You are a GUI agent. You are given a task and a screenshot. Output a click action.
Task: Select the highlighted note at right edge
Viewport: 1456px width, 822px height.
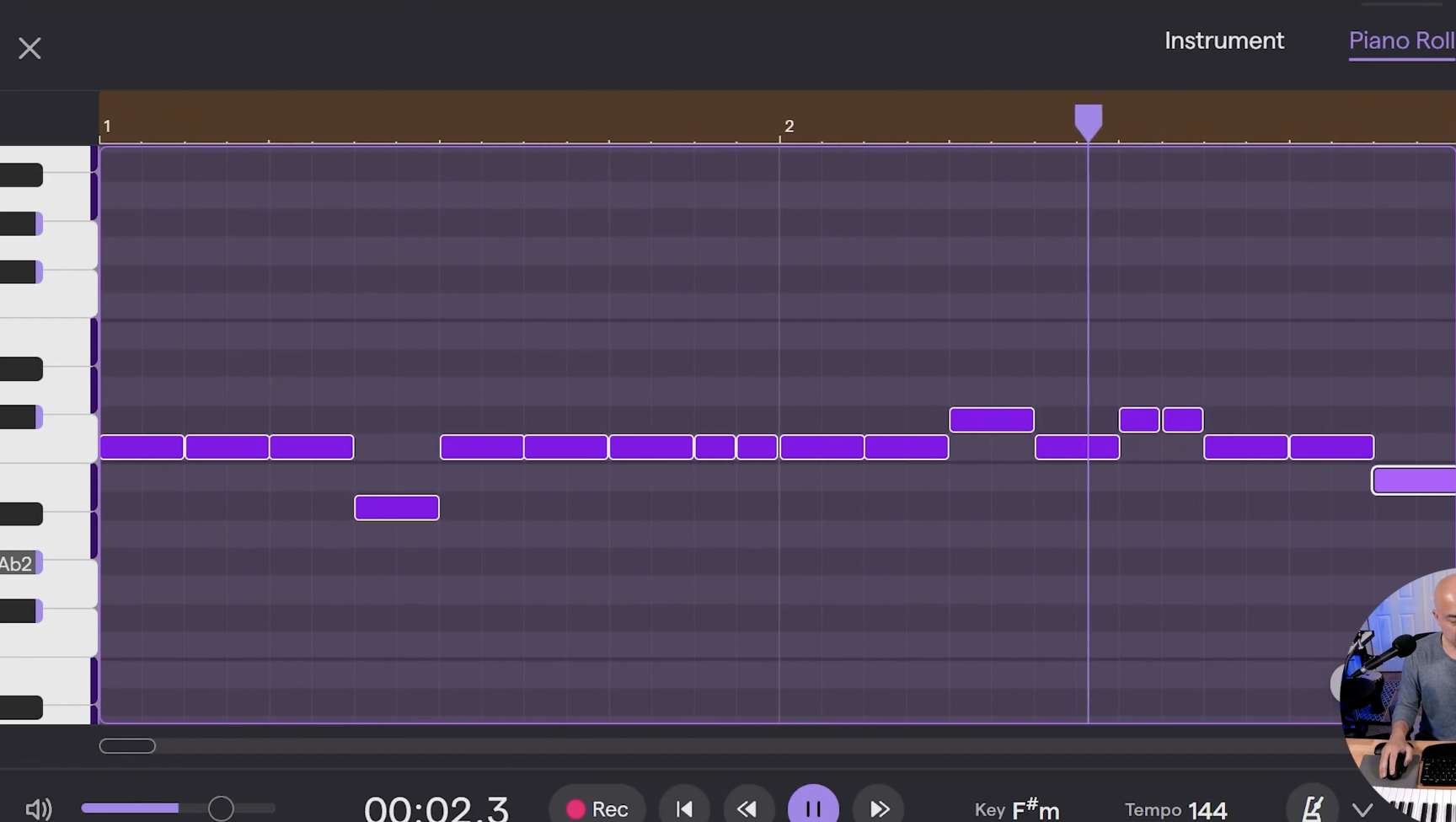[1415, 480]
